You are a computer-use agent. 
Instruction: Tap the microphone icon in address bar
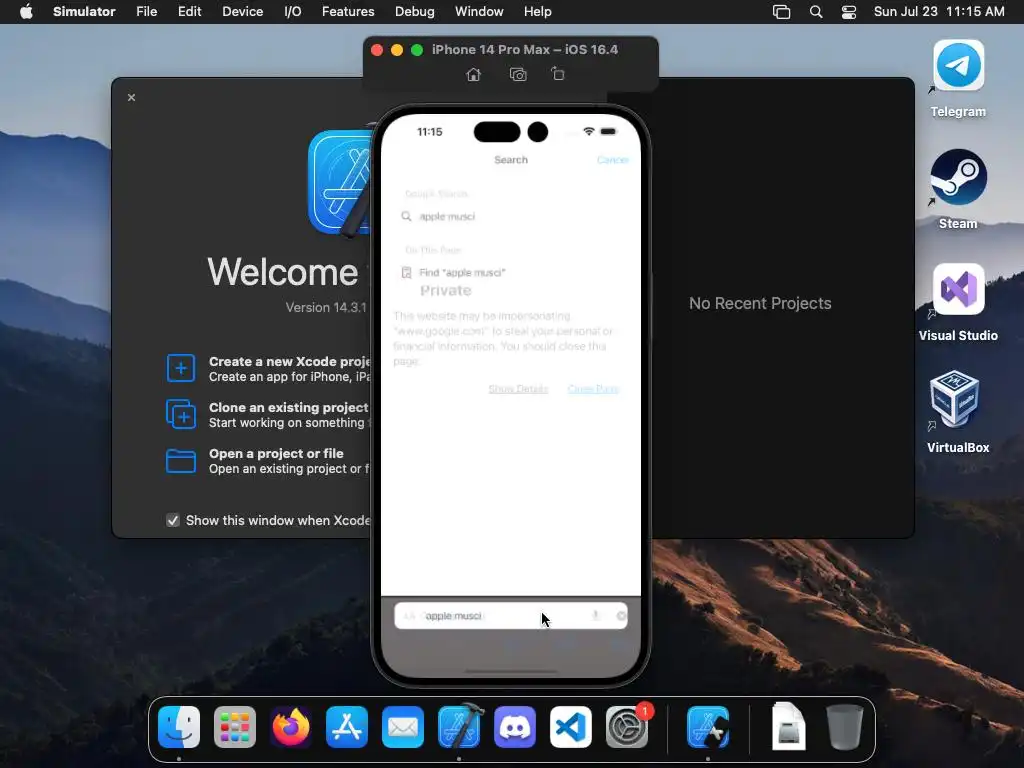(x=596, y=616)
